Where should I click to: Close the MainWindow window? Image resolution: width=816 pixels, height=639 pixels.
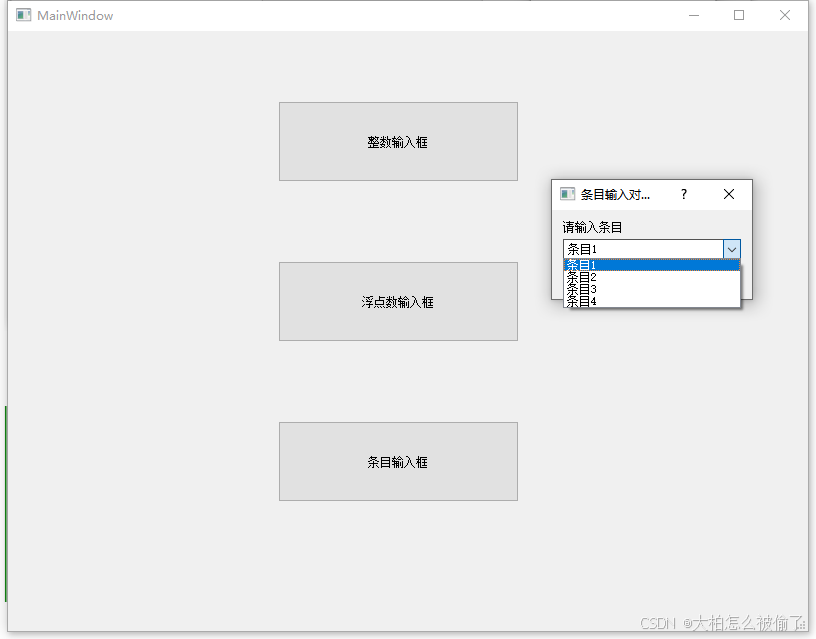point(785,16)
